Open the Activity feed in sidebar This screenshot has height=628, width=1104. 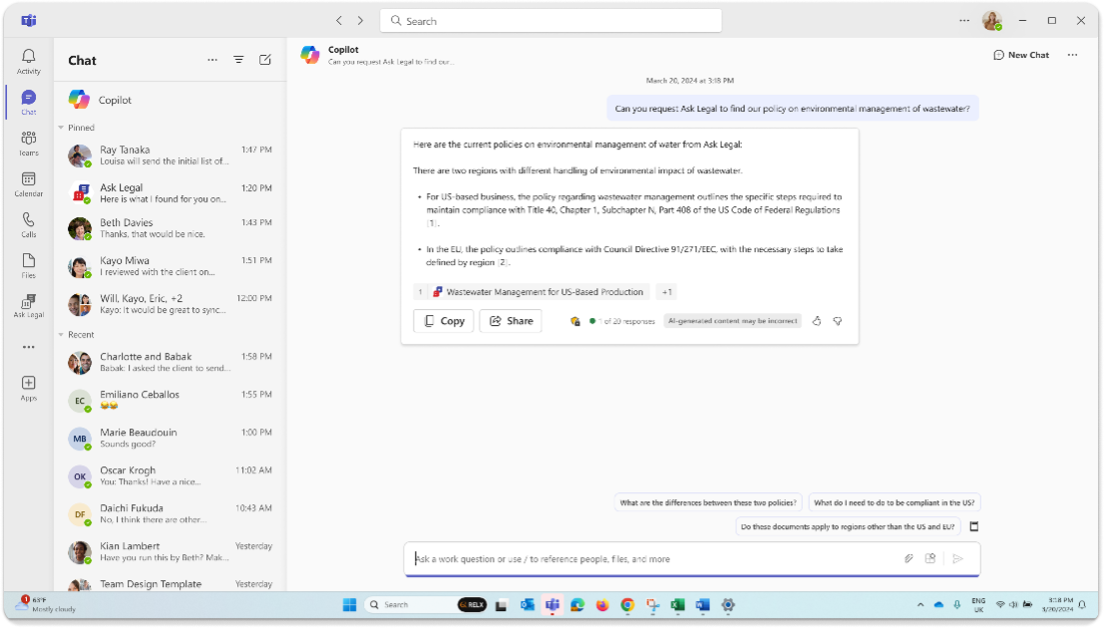29,61
